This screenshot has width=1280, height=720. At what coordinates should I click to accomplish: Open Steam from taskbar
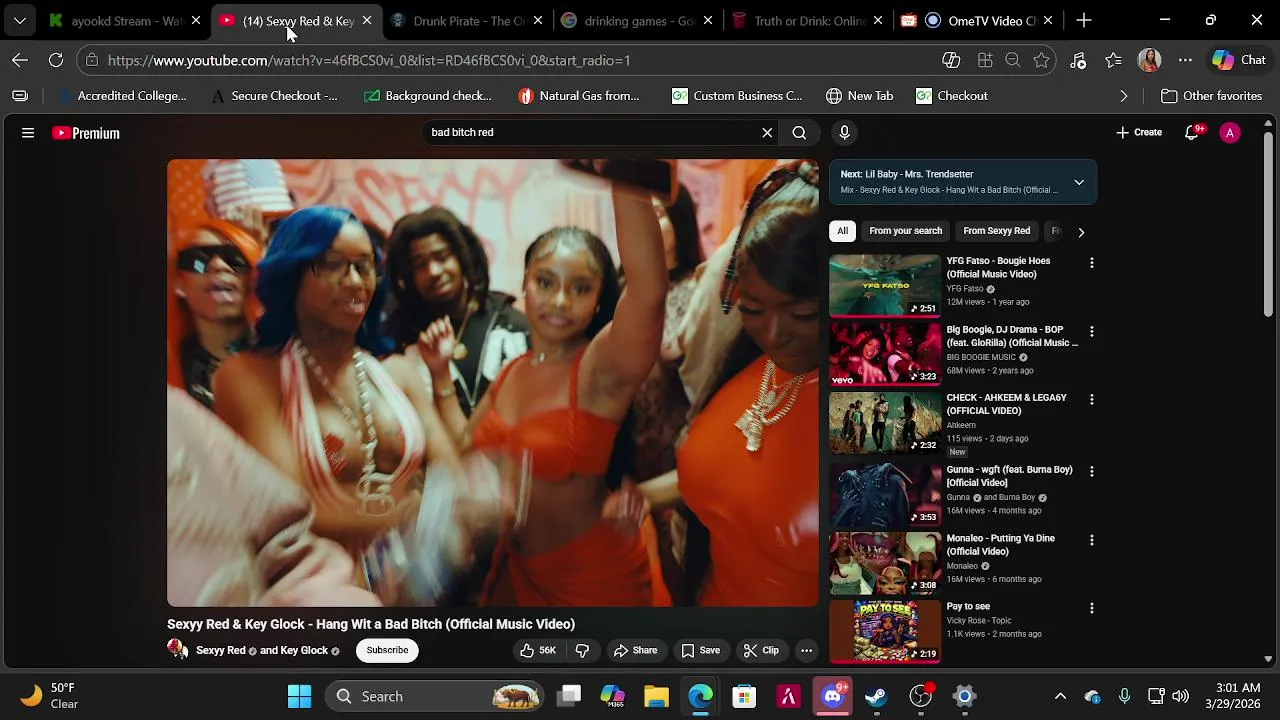(877, 696)
